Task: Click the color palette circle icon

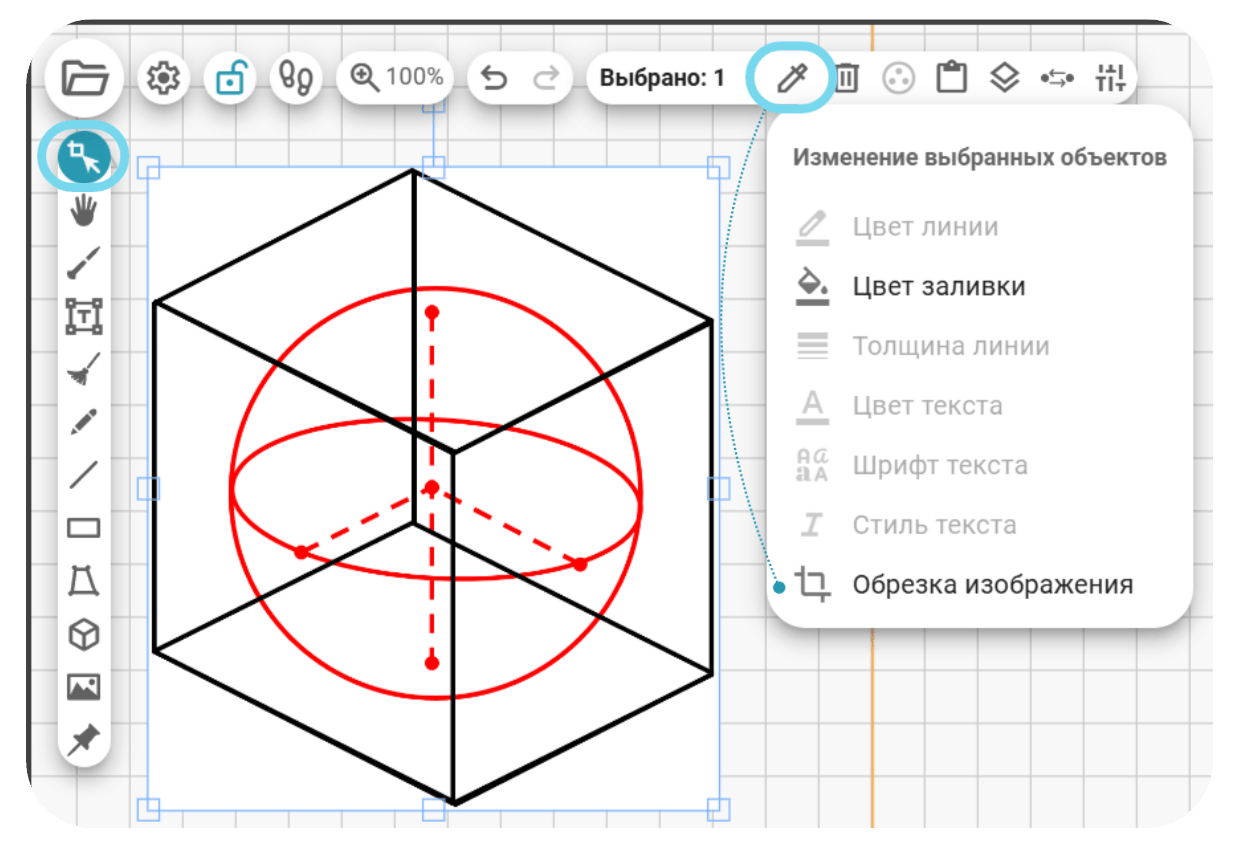Action: [899, 78]
